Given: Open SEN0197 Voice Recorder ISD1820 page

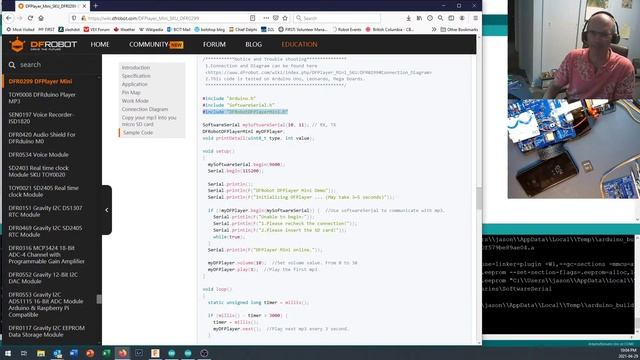Looking at the screenshot, I should (41, 118).
